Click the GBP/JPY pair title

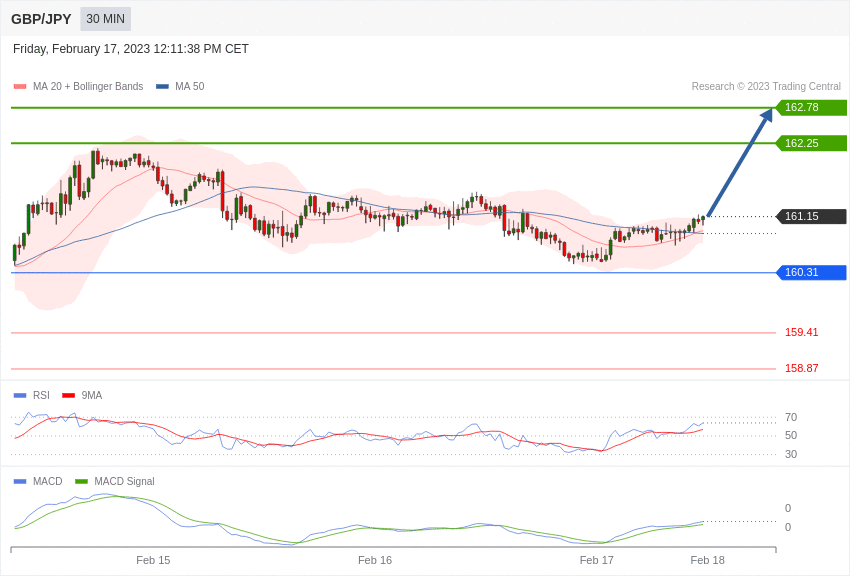pos(41,19)
